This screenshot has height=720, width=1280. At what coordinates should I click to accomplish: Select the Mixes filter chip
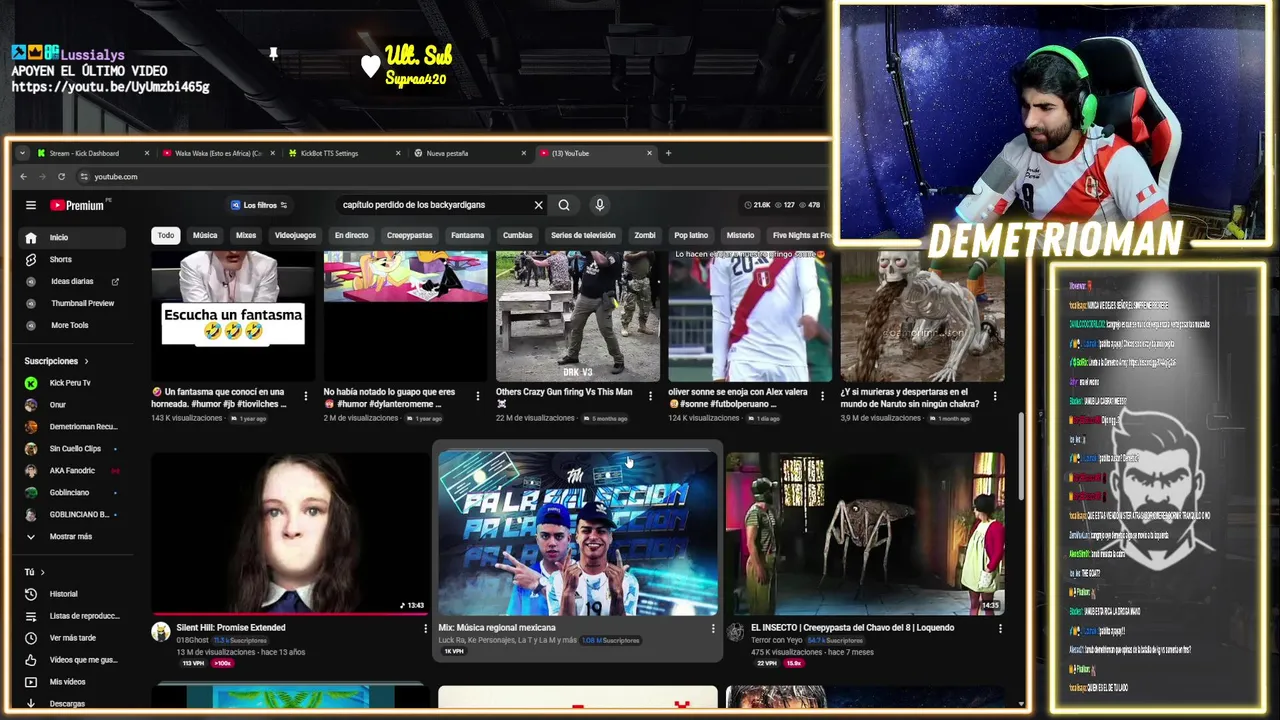246,235
